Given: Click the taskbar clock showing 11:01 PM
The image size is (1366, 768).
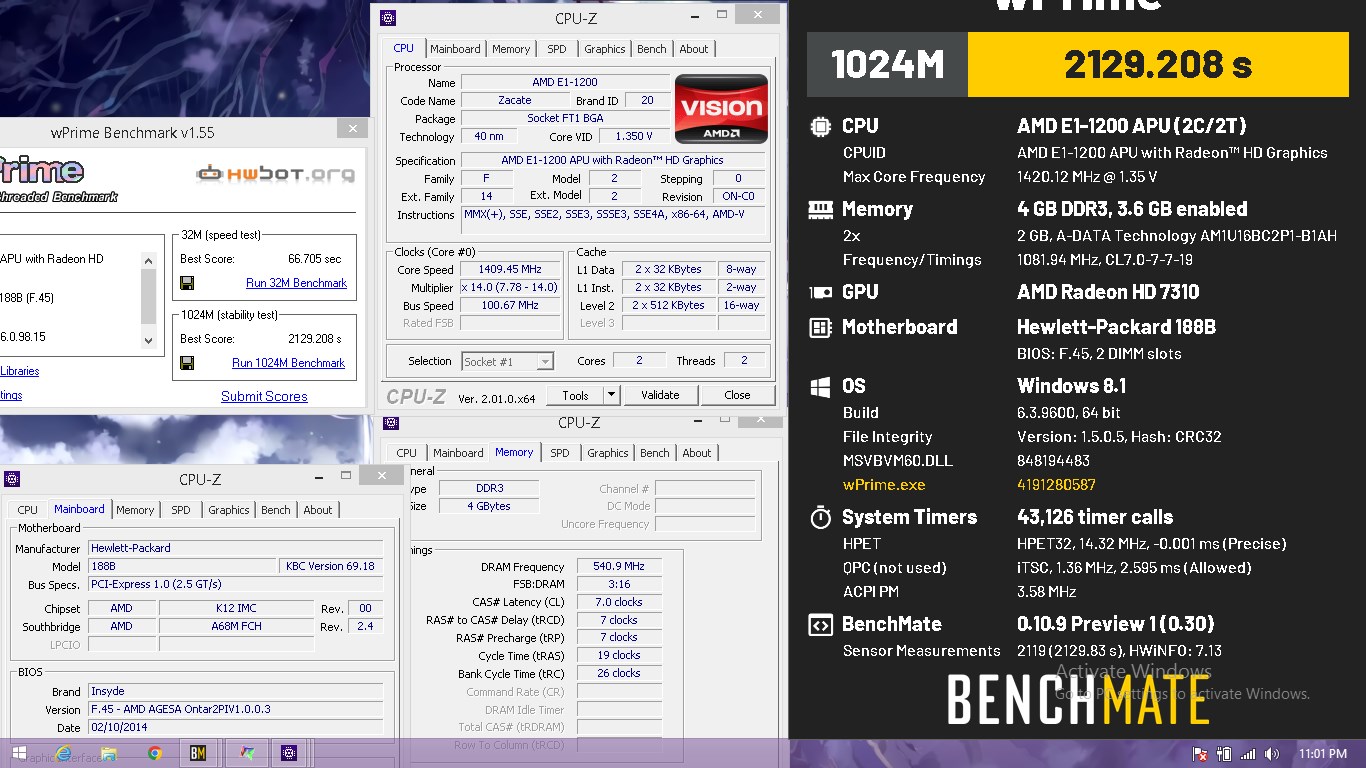Looking at the screenshot, I should (x=1324, y=754).
